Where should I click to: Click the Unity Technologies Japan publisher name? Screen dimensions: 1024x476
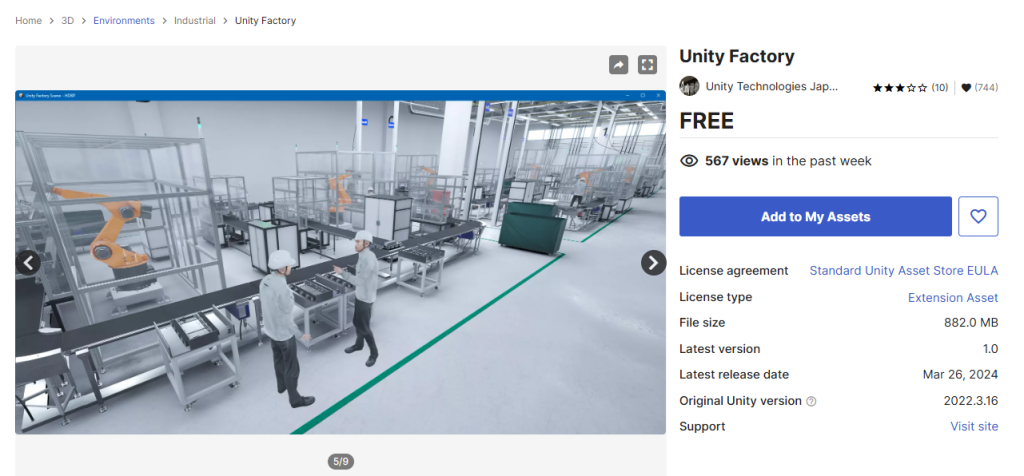(772, 86)
